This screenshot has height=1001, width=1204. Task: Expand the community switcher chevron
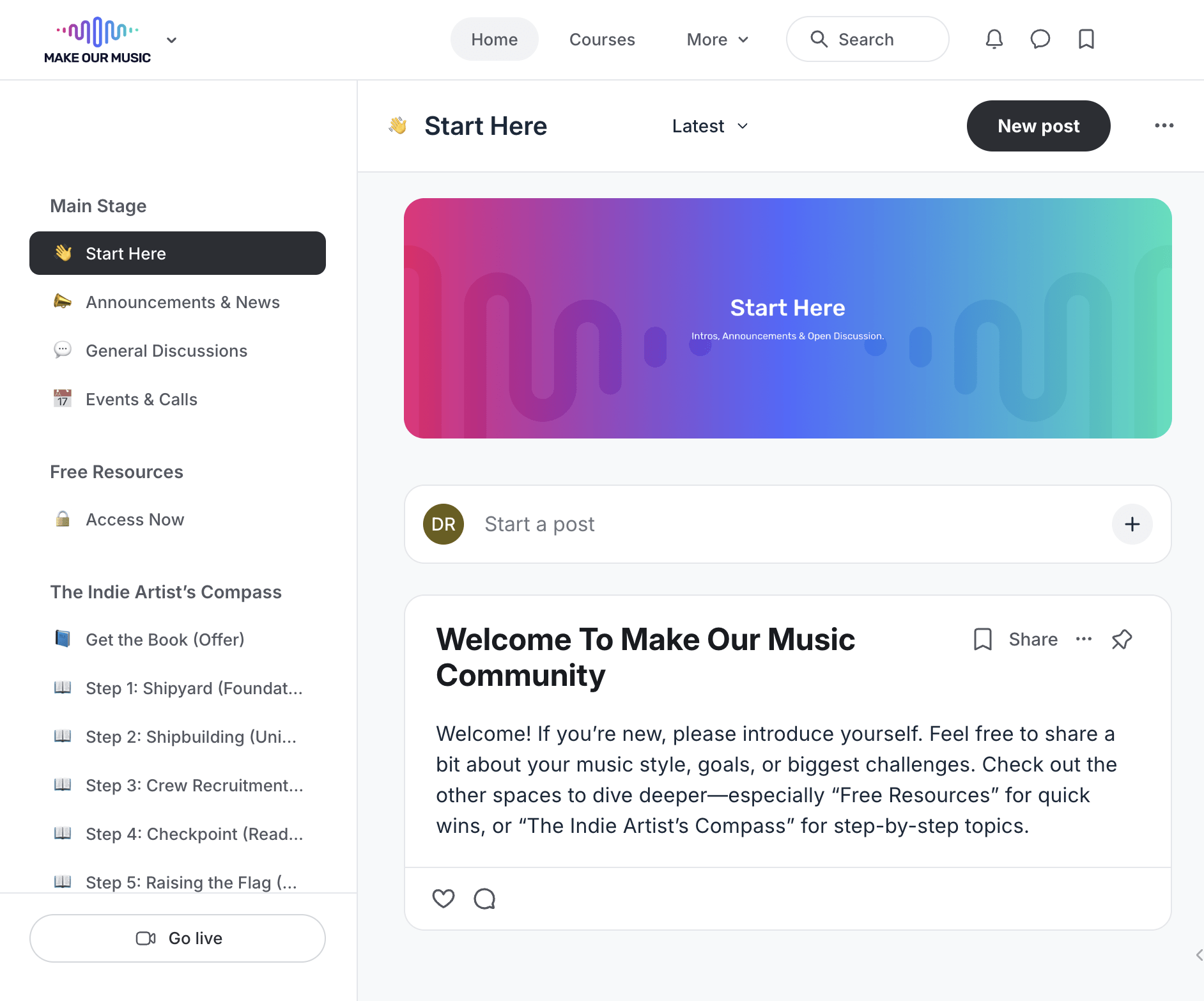tap(171, 40)
